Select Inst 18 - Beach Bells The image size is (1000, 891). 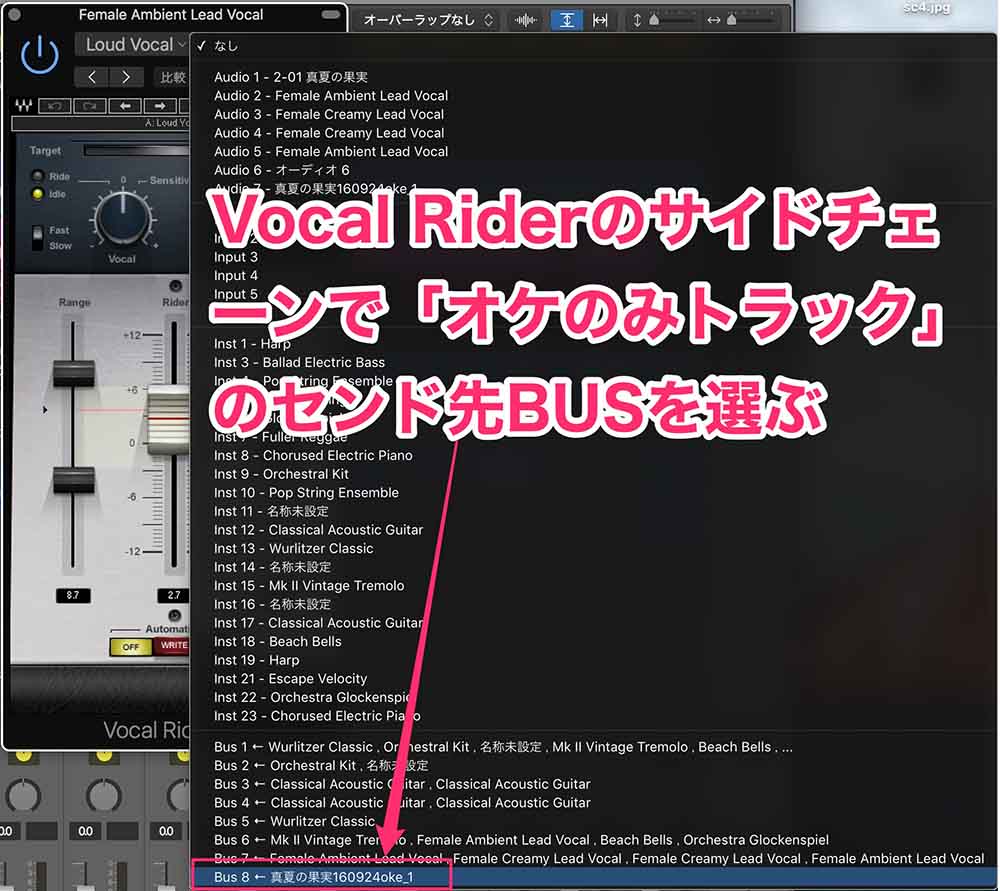coord(593,642)
